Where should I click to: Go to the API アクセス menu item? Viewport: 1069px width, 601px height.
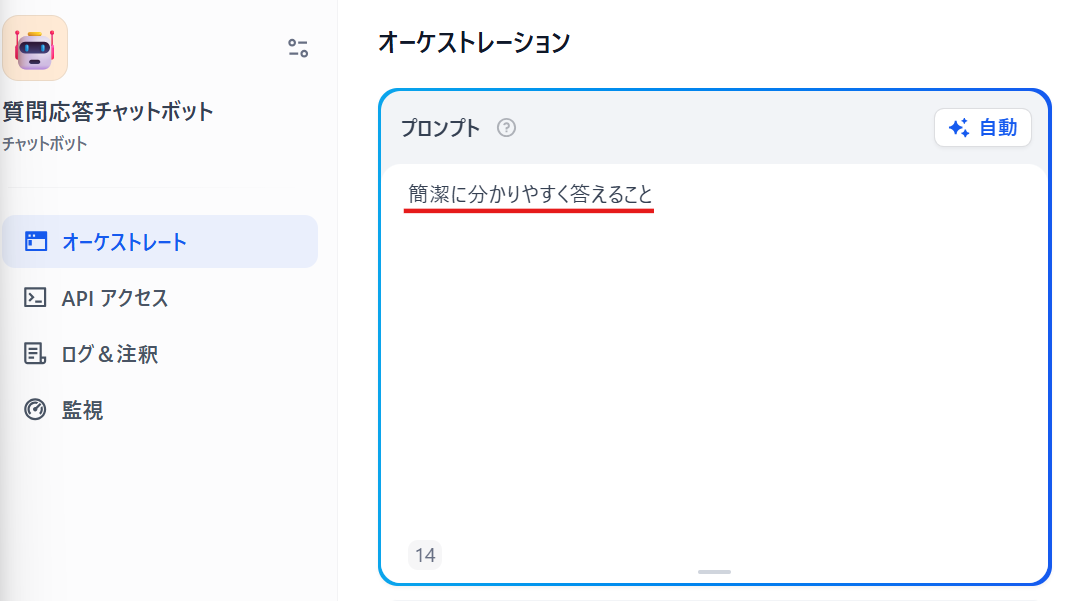point(160,297)
